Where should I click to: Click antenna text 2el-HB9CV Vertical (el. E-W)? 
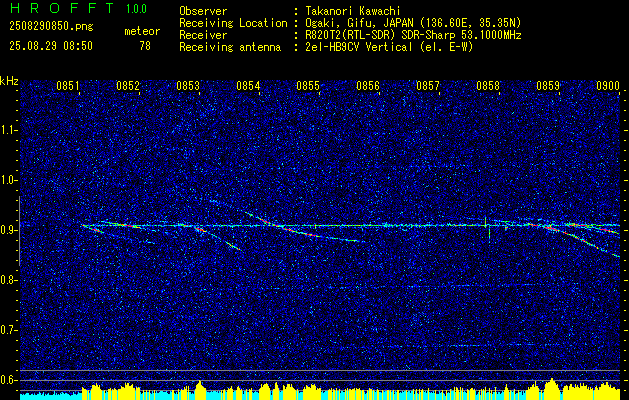click(x=390, y=47)
